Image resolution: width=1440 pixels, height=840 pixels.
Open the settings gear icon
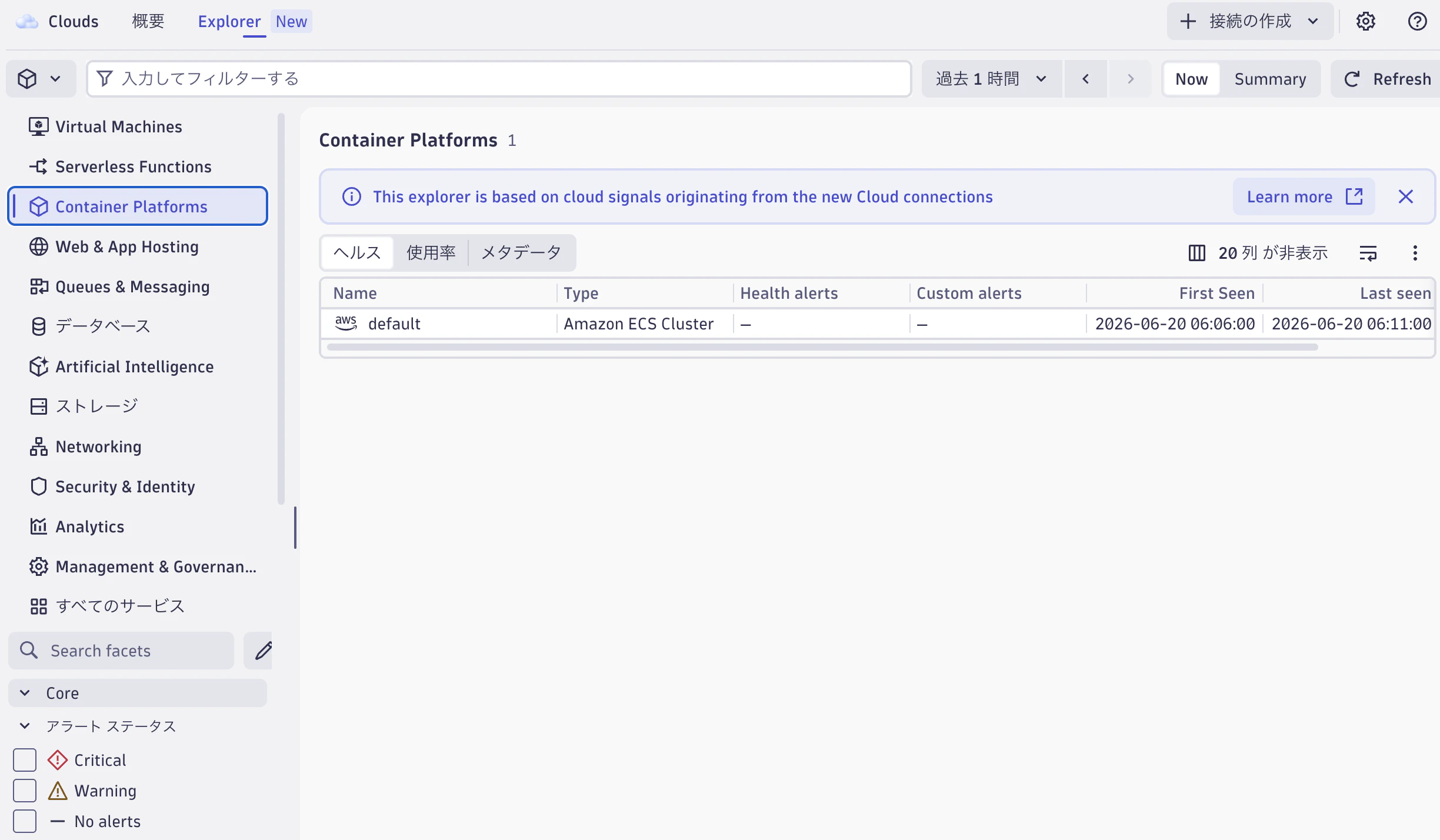coord(1365,21)
